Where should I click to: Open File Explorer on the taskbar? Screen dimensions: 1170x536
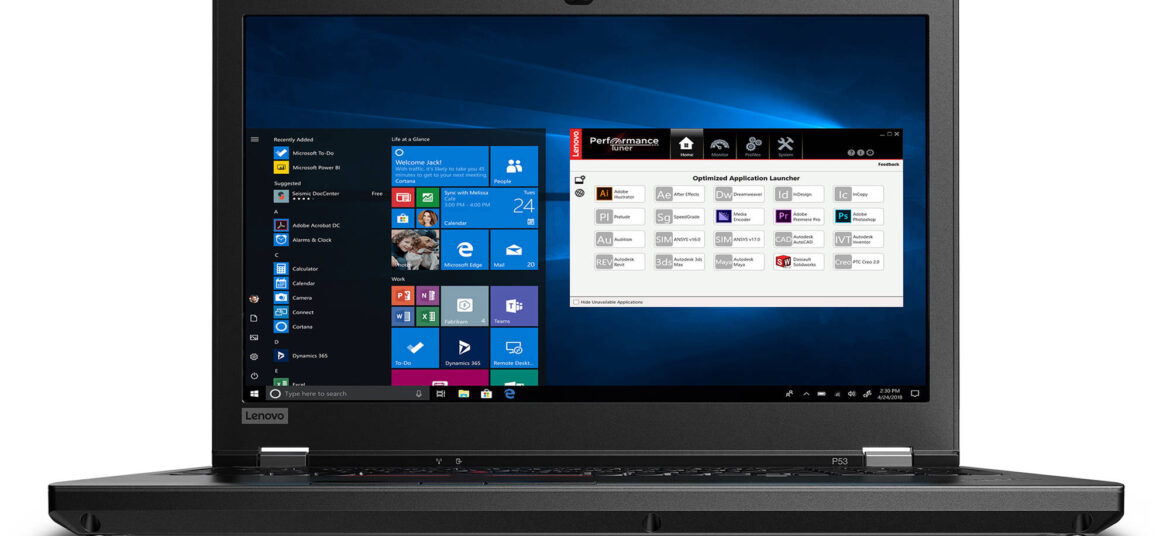(x=463, y=393)
